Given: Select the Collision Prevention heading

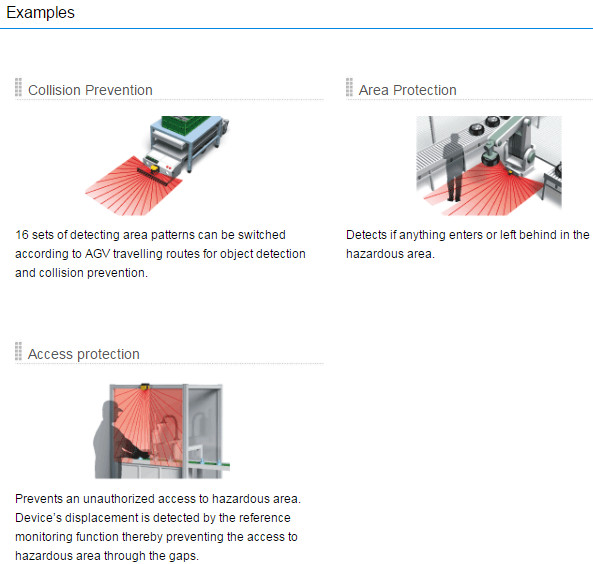Looking at the screenshot, I should 90,90.
